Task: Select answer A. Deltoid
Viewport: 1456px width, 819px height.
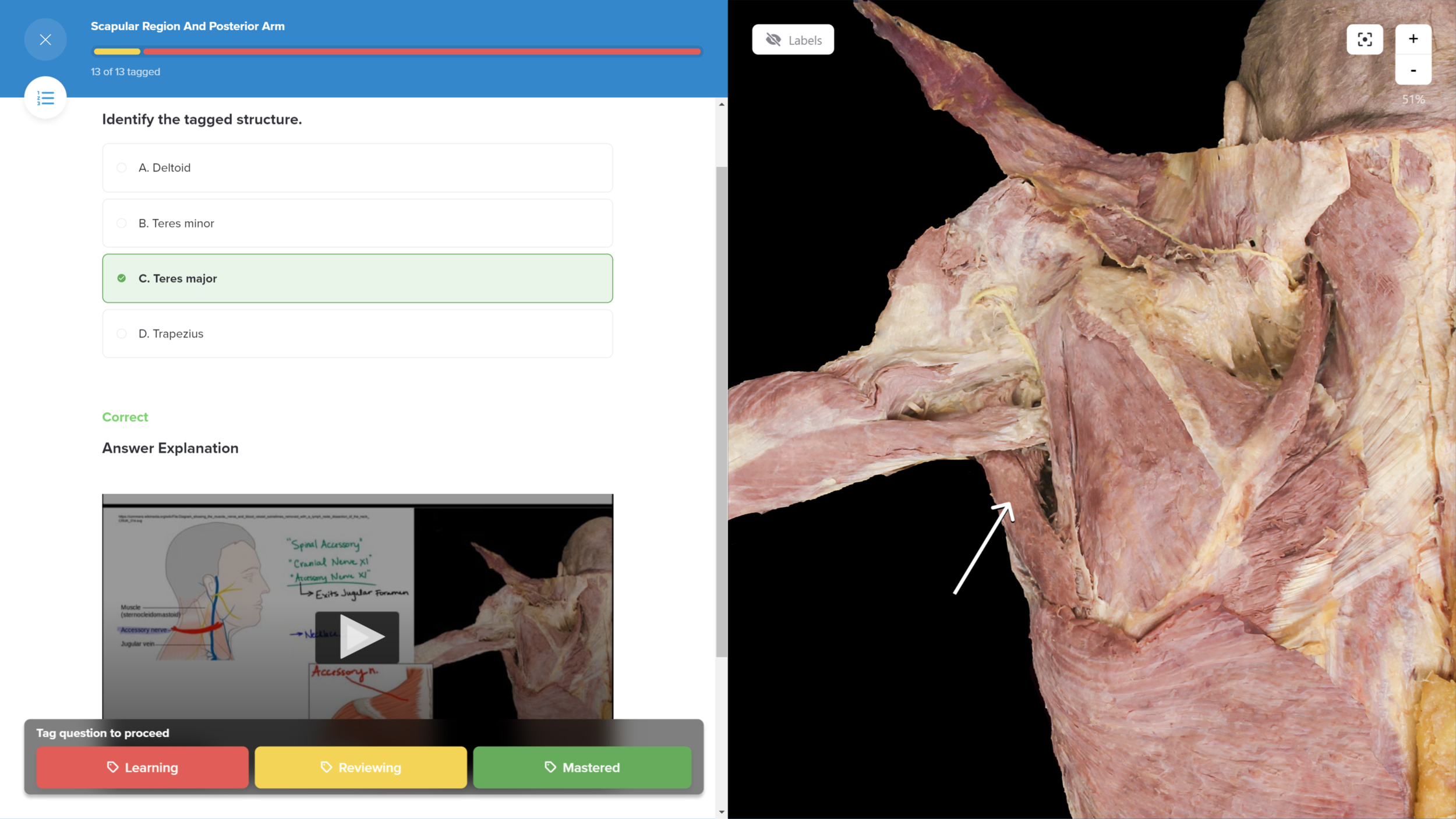Action: pos(357,168)
